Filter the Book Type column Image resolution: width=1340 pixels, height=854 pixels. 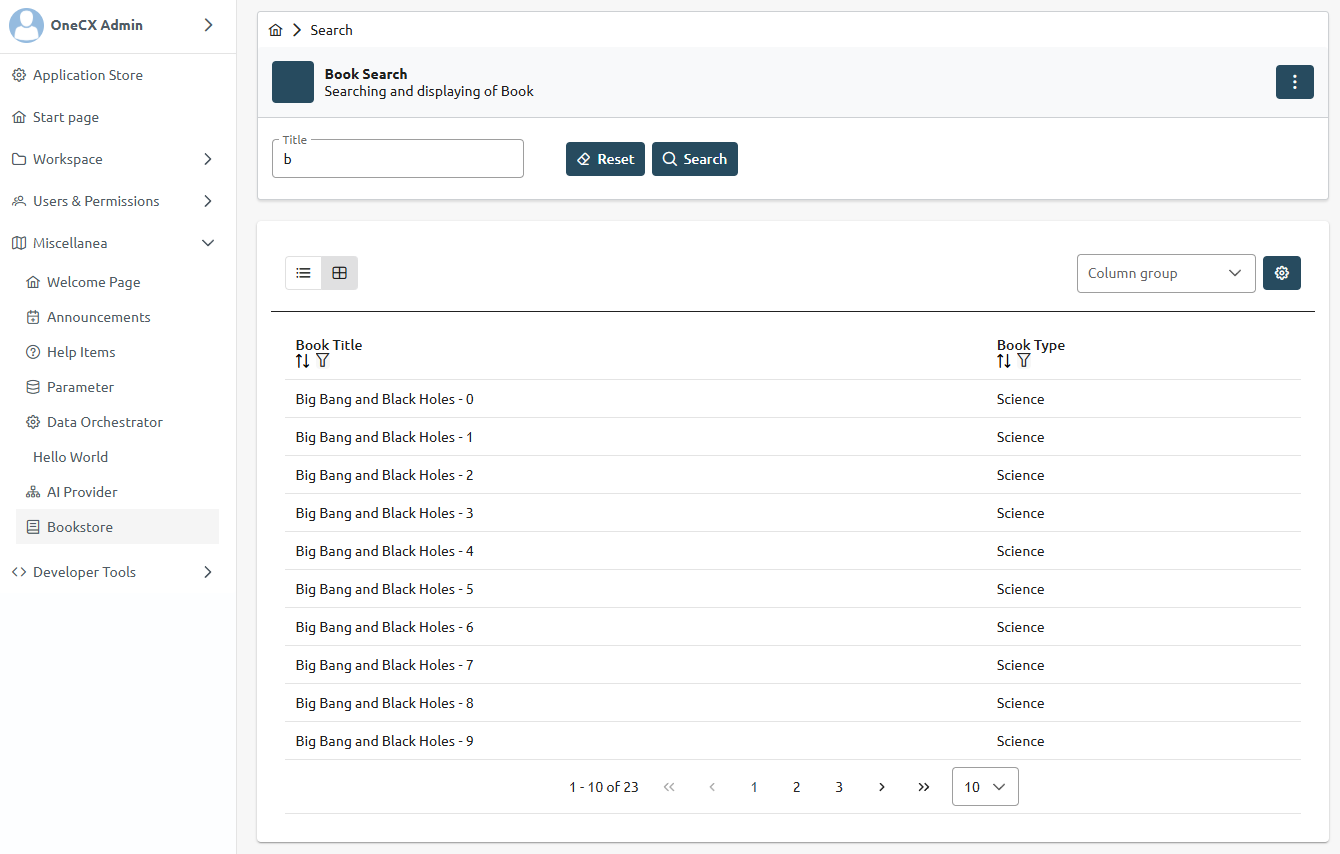(1023, 360)
